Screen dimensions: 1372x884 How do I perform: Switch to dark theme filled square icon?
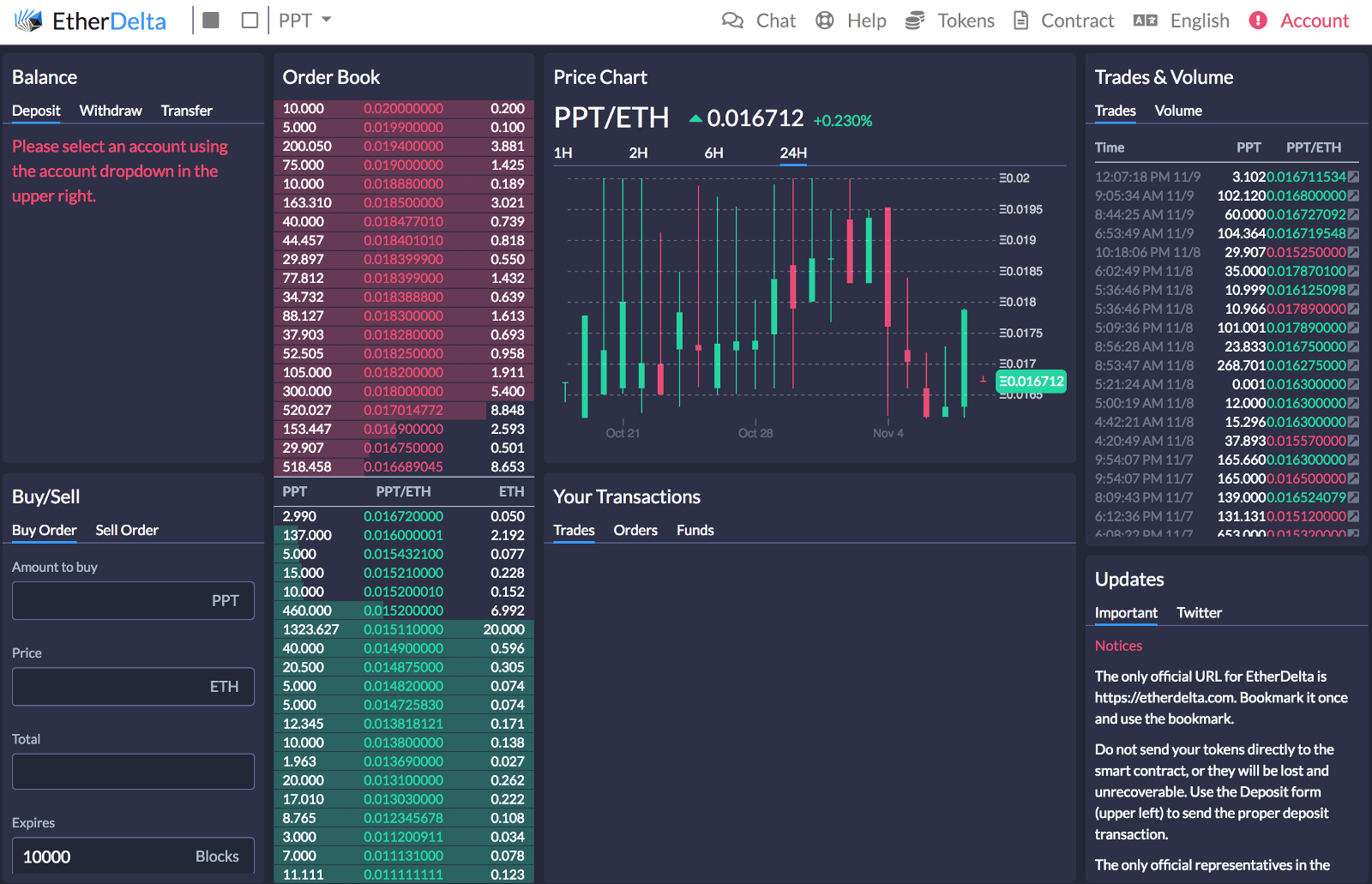[x=211, y=20]
